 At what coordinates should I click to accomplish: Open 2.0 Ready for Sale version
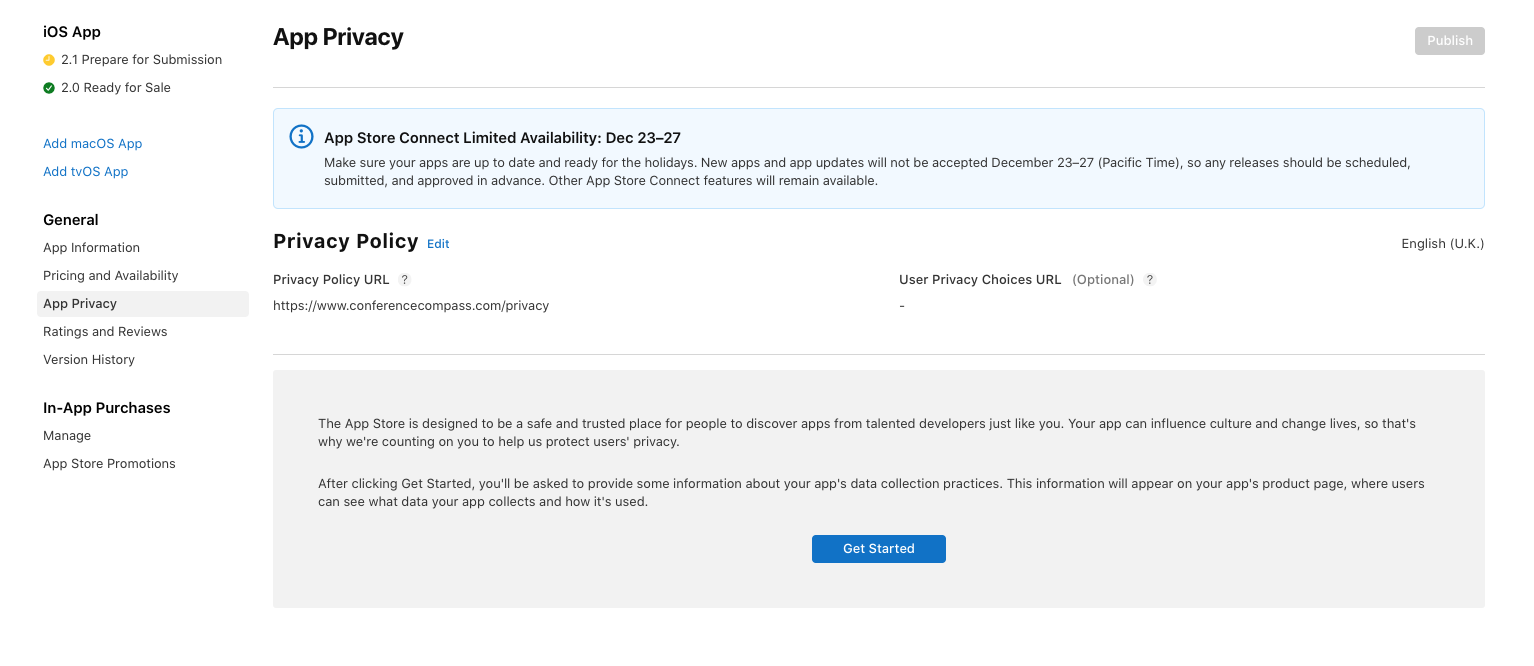click(116, 88)
